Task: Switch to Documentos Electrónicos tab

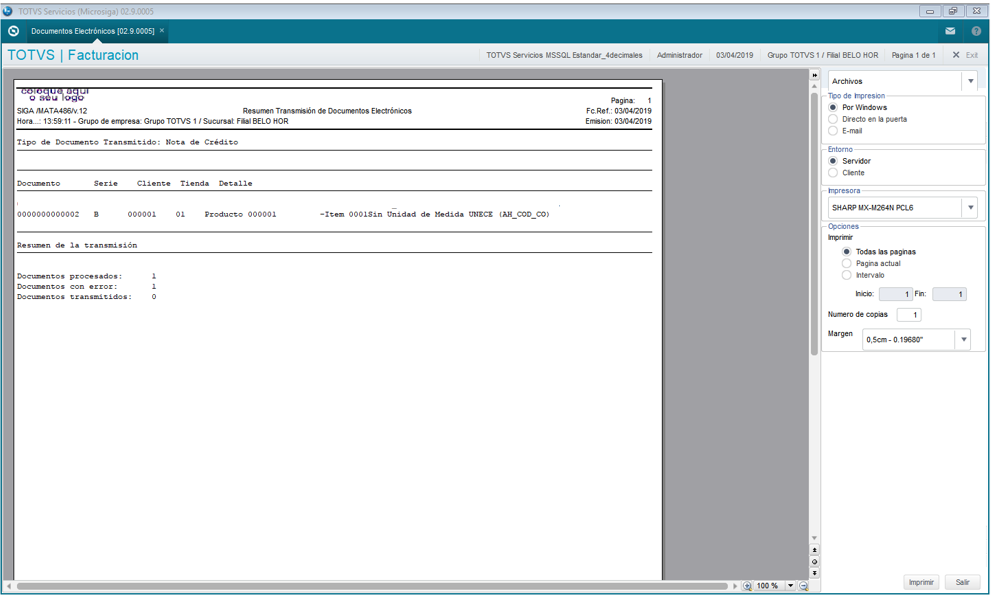Action: point(92,31)
